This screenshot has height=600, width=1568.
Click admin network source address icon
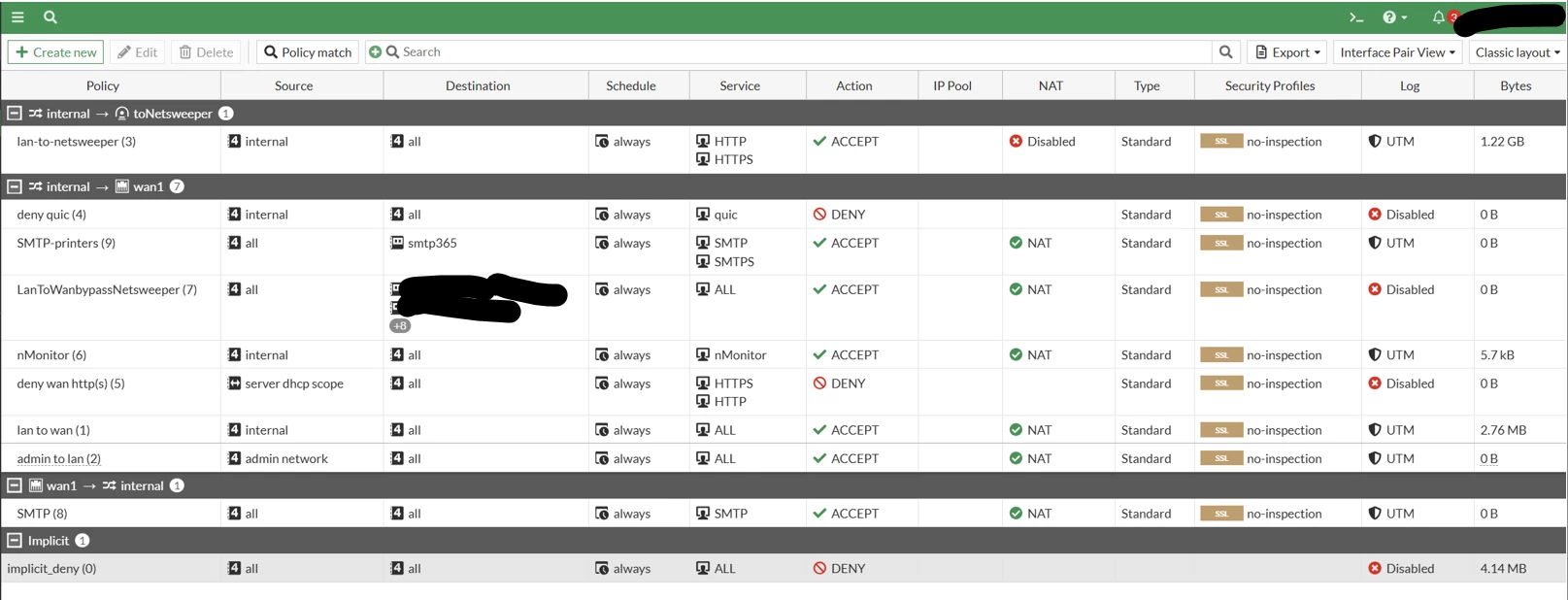[x=234, y=458]
